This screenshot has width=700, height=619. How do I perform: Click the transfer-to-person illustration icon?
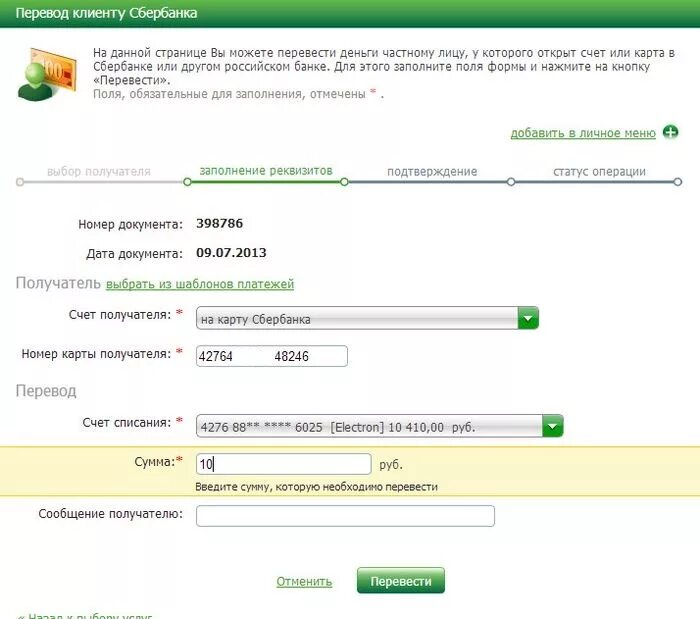(x=46, y=74)
